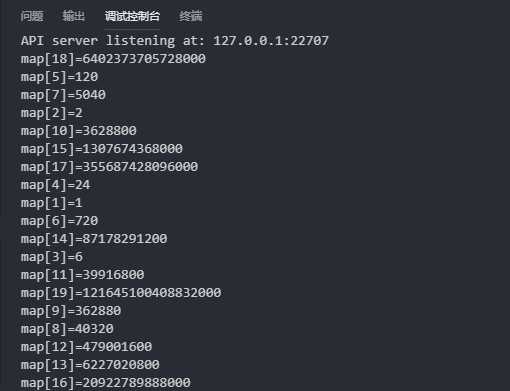Screen dimensions: 510x391
Task: Select the map[9]=362880 line
Action: click(x=71, y=311)
